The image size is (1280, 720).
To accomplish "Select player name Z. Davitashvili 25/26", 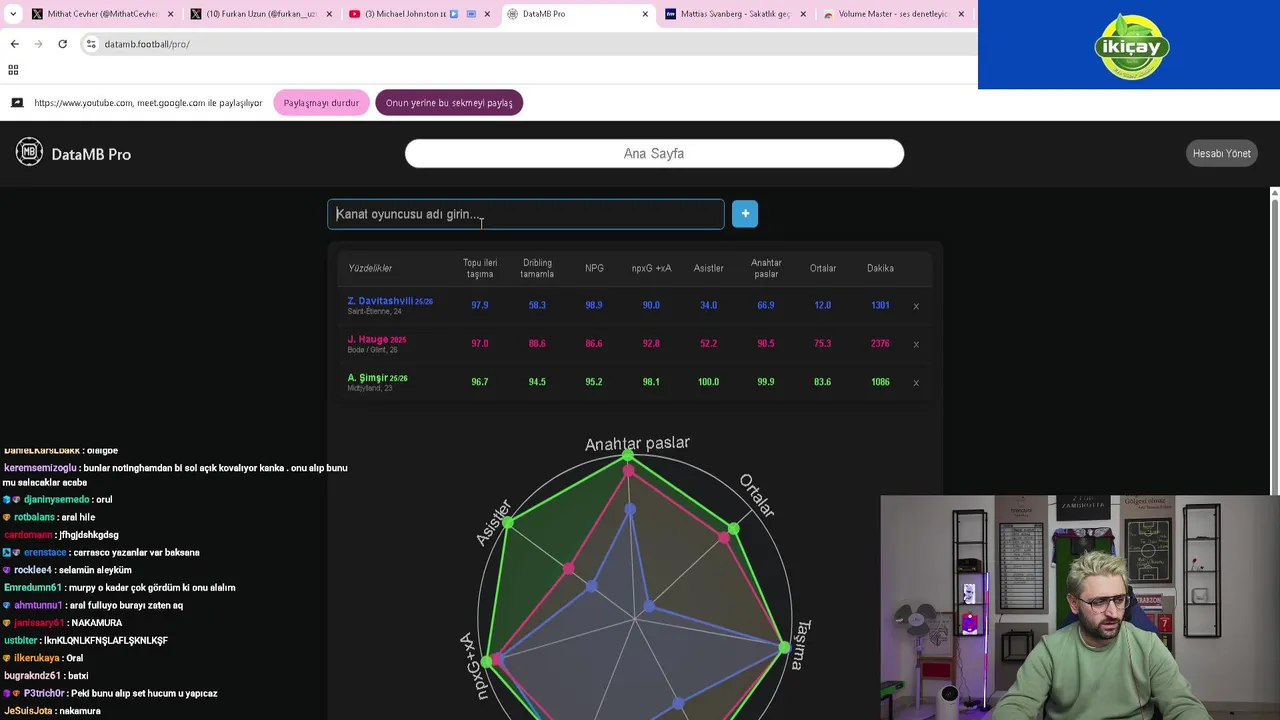I will [x=390, y=301].
